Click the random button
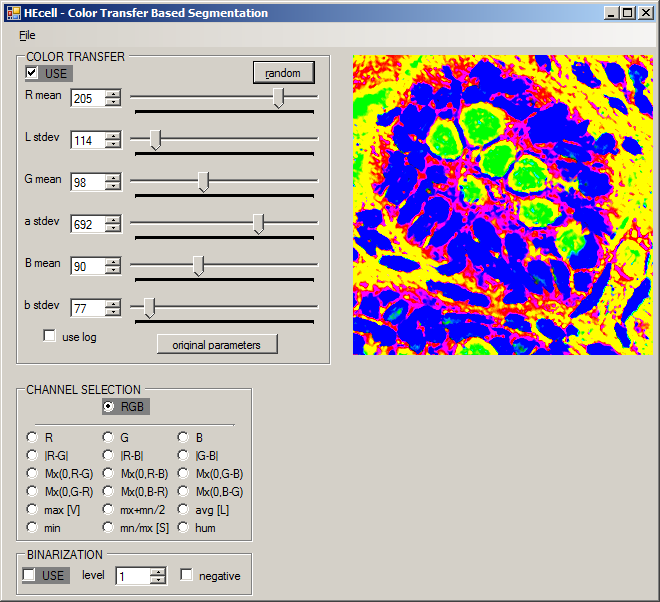Viewport: 660px width, 602px height. click(283, 73)
